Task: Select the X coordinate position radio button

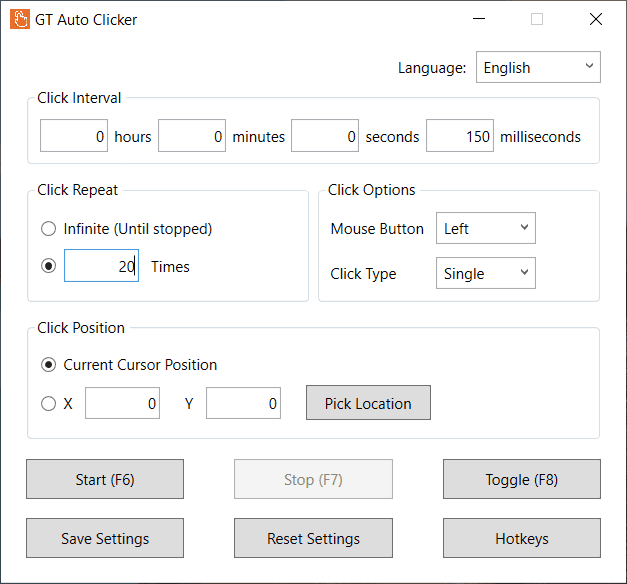Action: pos(48,403)
